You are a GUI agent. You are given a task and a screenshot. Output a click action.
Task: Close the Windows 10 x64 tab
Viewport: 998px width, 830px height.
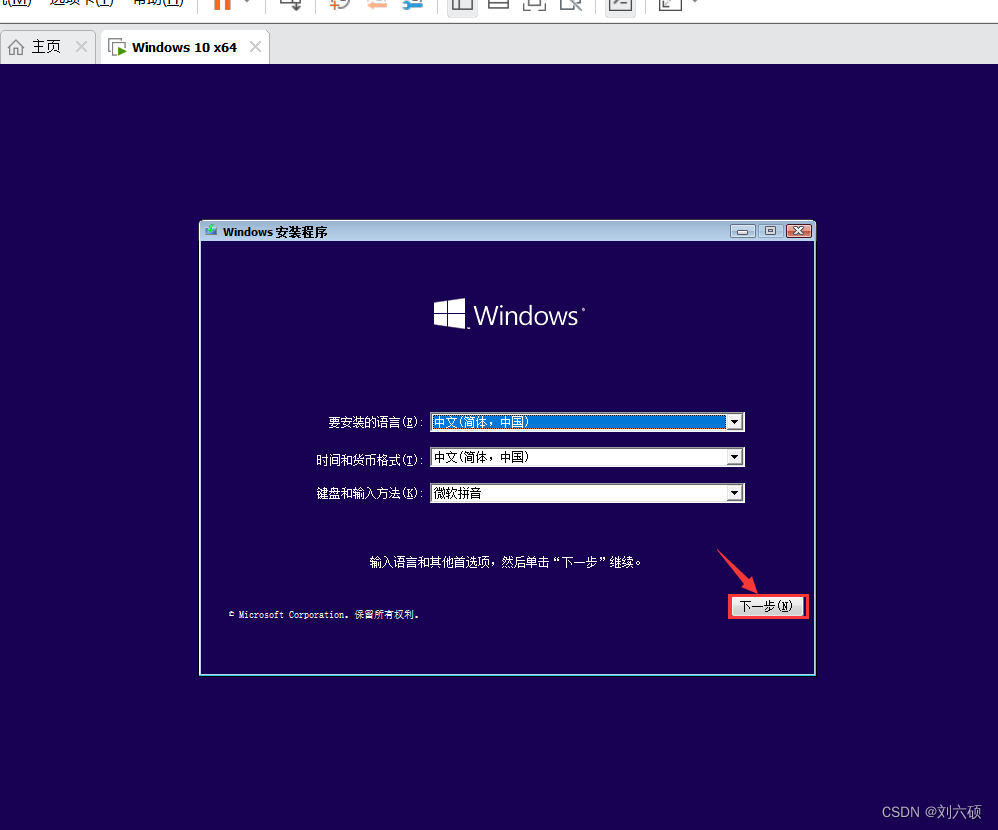[x=255, y=46]
